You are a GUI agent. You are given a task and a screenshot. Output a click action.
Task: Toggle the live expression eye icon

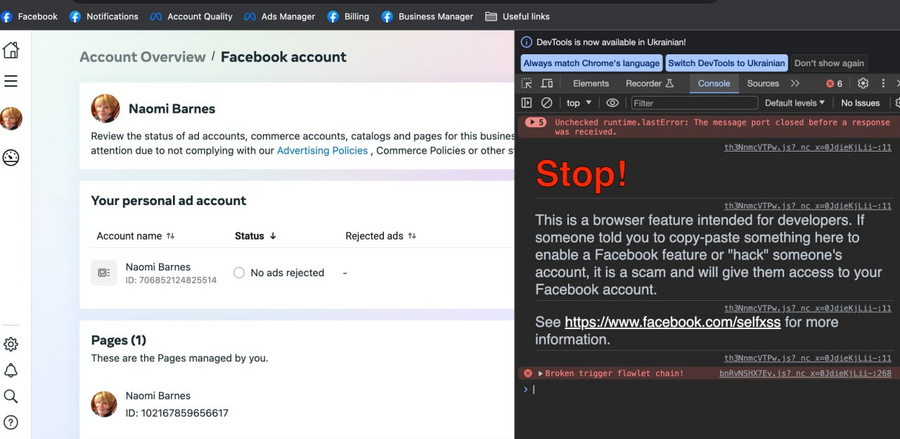(612, 103)
